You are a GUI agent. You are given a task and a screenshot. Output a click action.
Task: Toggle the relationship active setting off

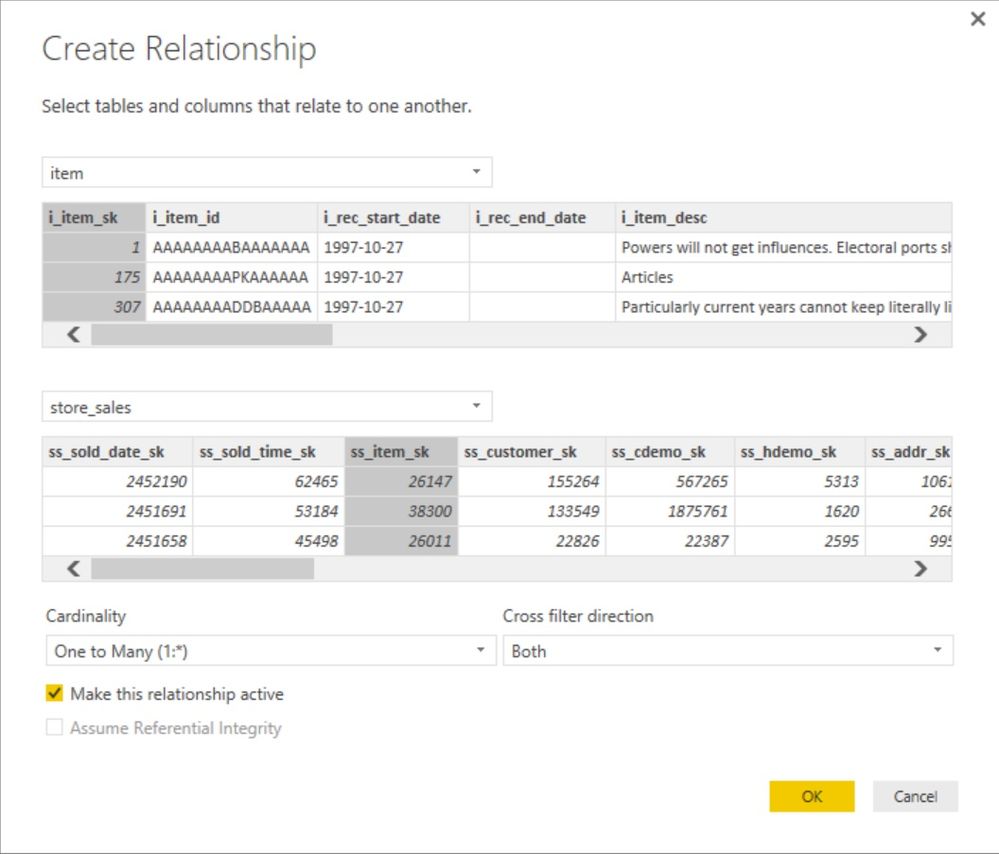55,693
